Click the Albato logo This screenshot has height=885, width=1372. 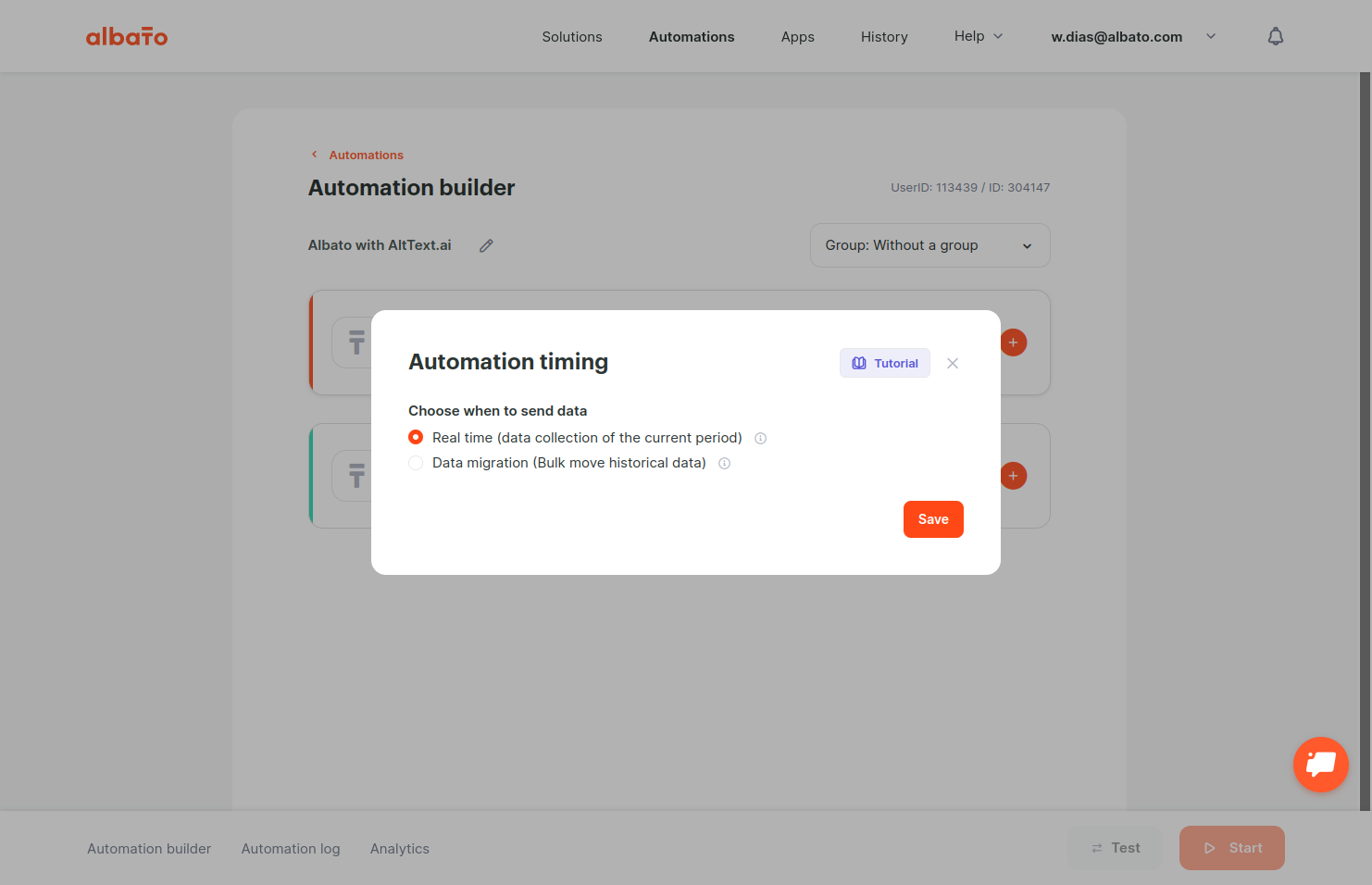pos(127,36)
